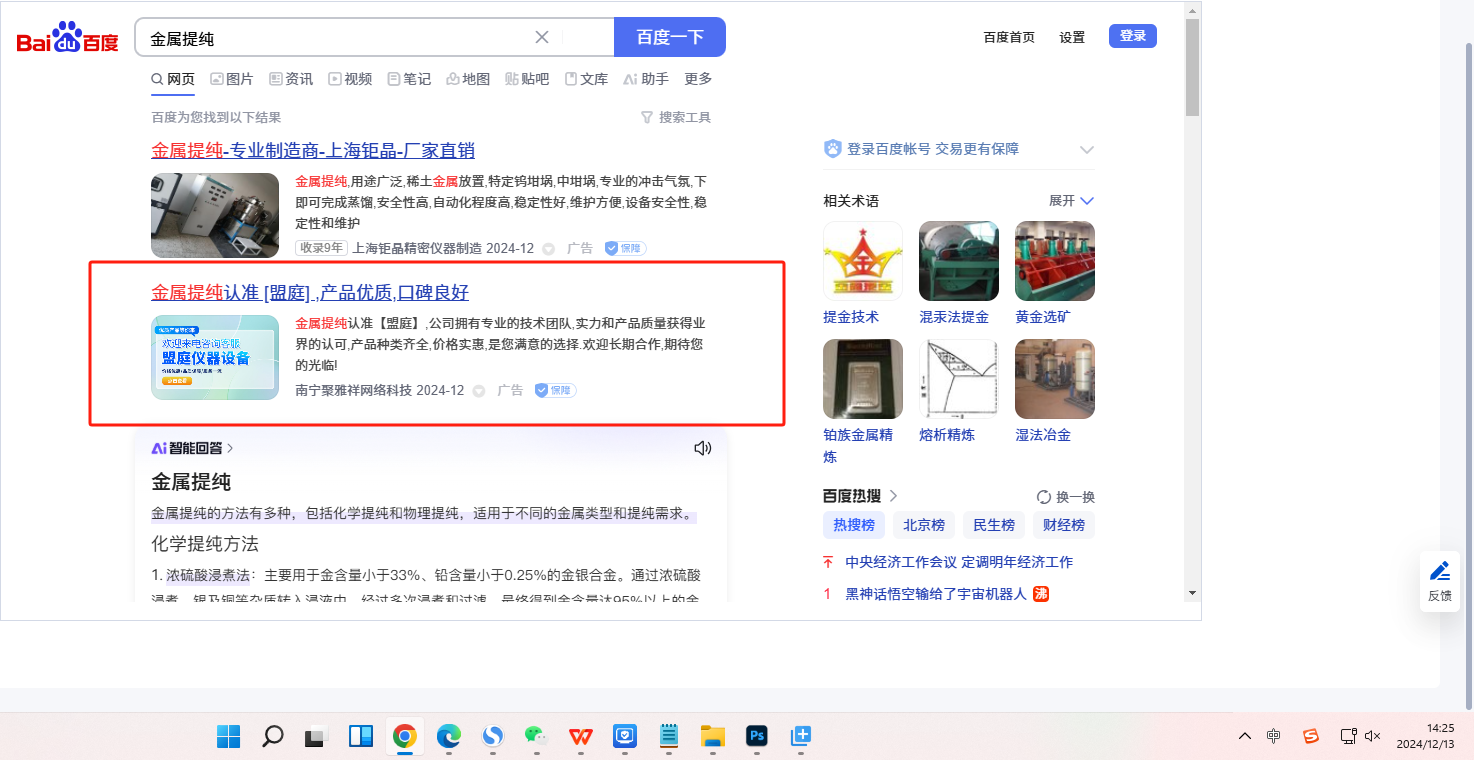Click the 百度一下 search button

[670, 37]
